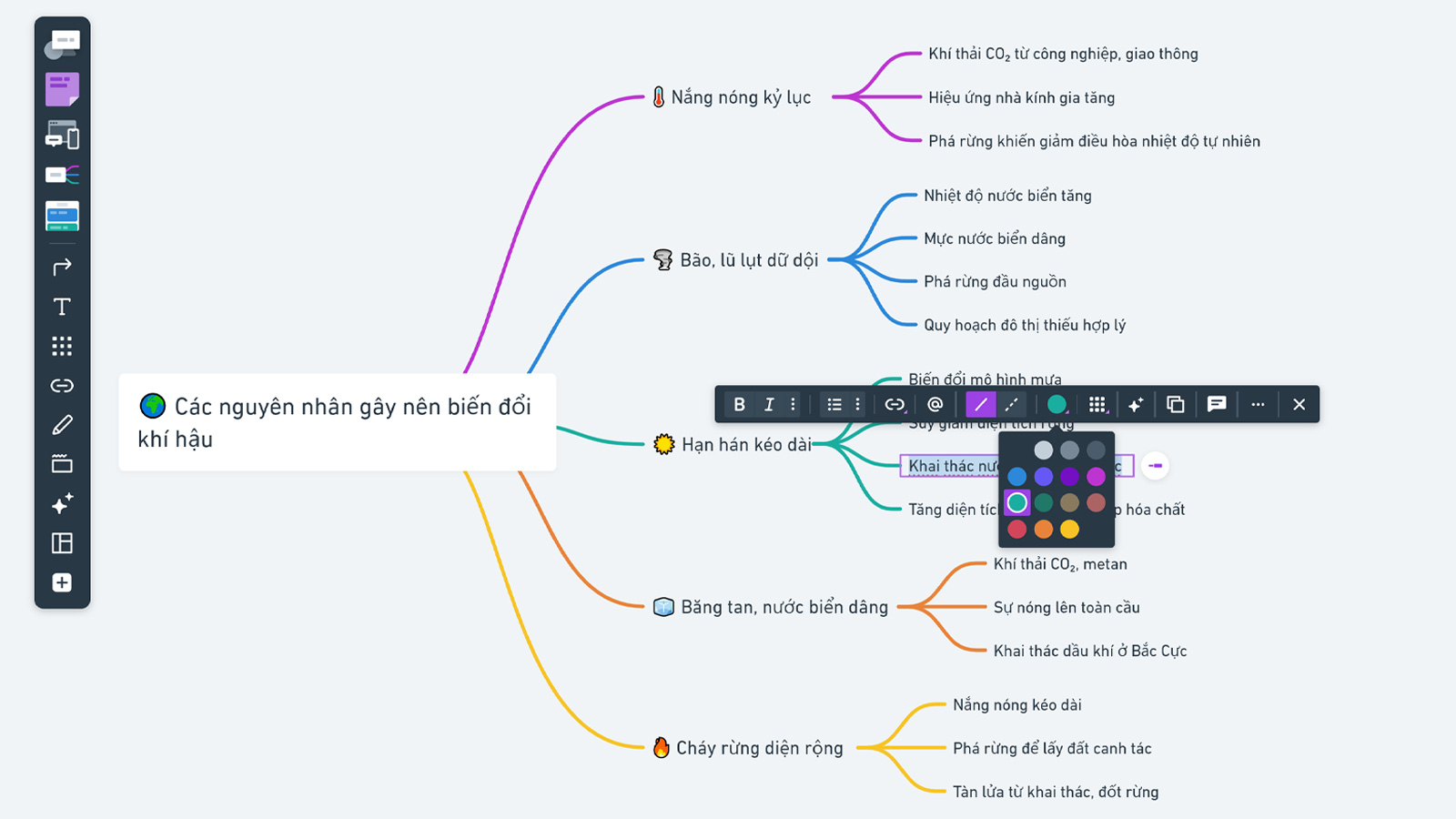This screenshot has width=1456, height=819.
Task: Choose the pen drawing tool
Action: [x=62, y=425]
